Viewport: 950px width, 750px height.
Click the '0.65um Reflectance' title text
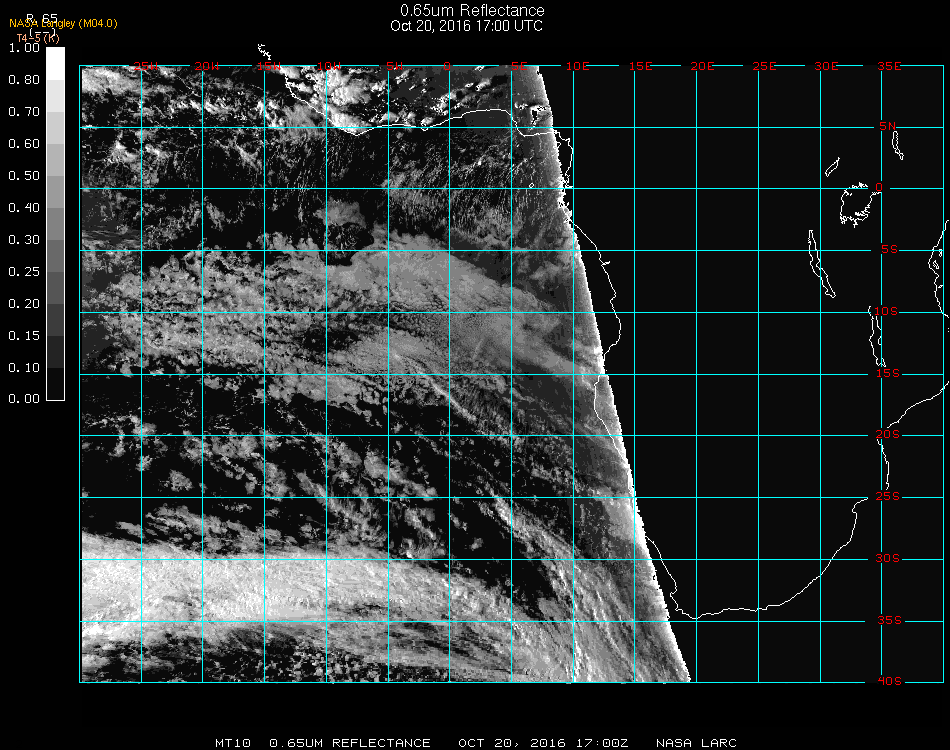[x=472, y=10]
